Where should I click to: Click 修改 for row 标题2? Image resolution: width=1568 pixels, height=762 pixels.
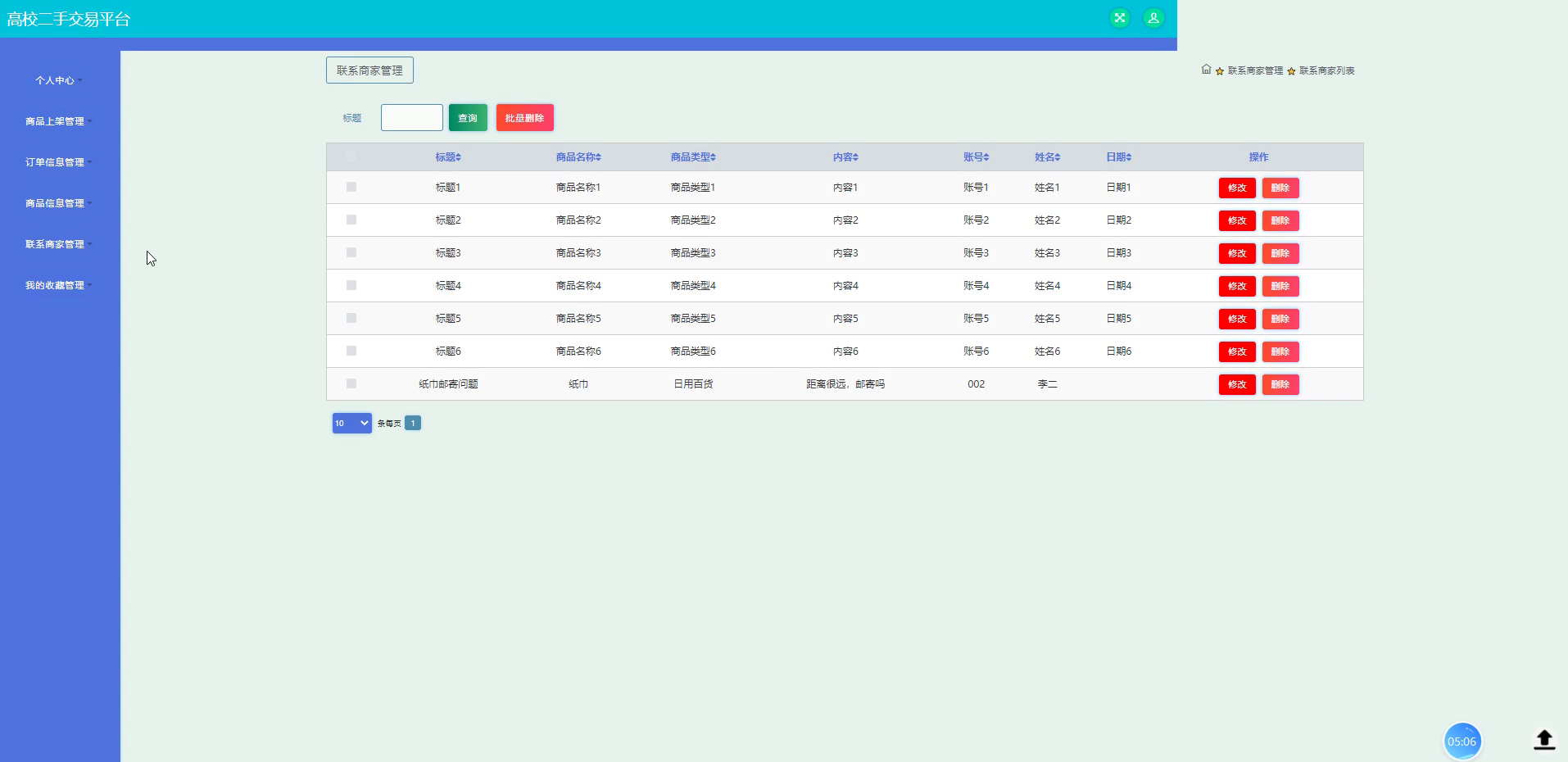tap(1237, 220)
